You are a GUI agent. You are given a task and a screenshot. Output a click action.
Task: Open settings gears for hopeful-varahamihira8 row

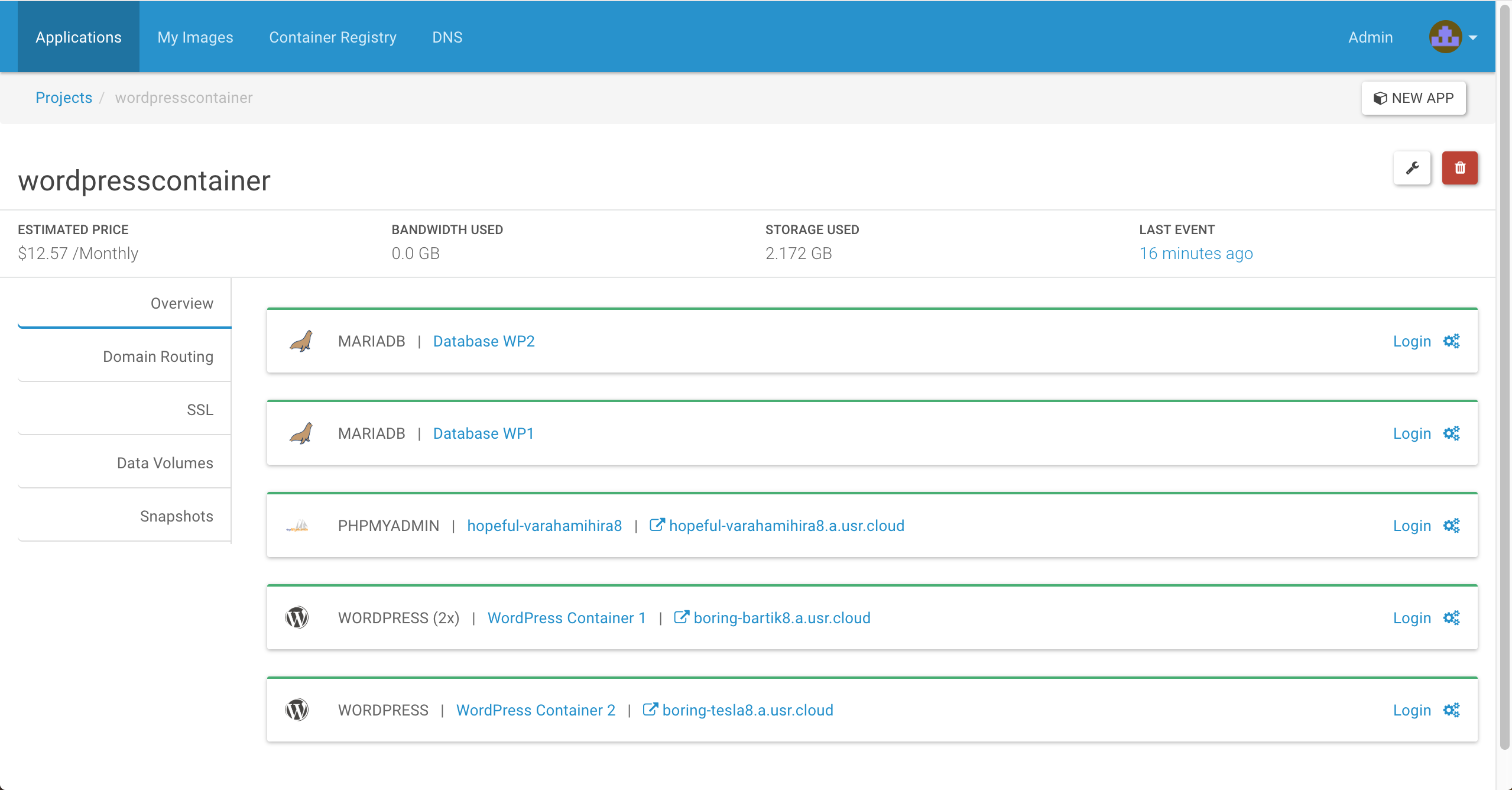1451,526
